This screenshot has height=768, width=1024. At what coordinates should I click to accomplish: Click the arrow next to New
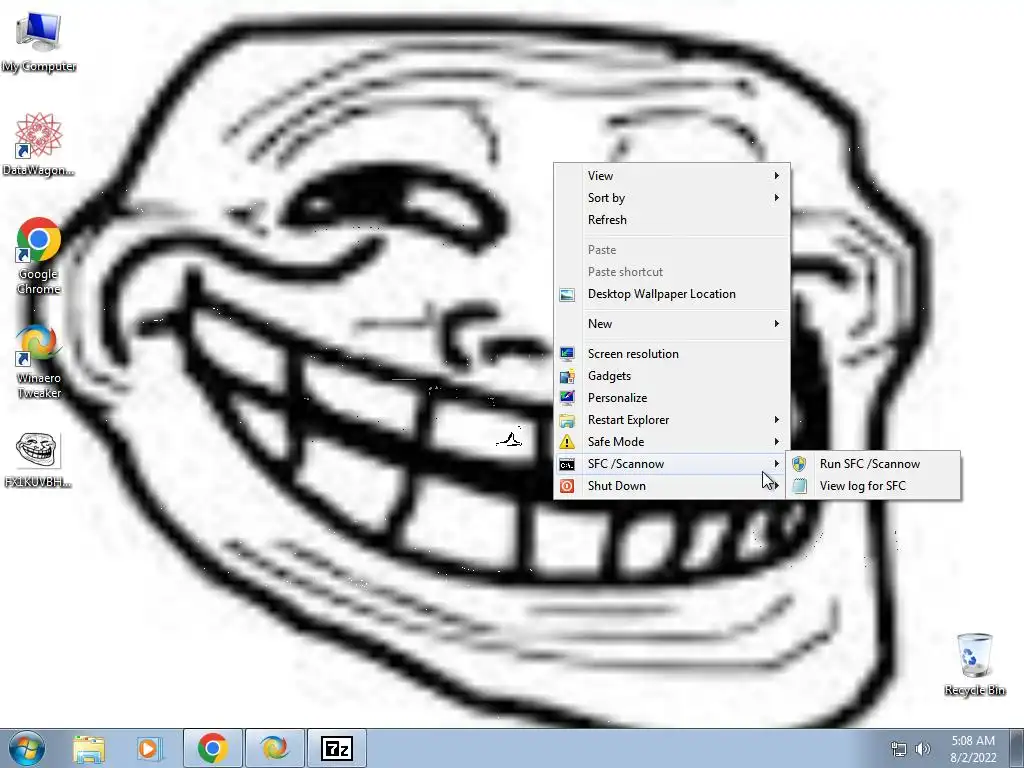click(776, 324)
